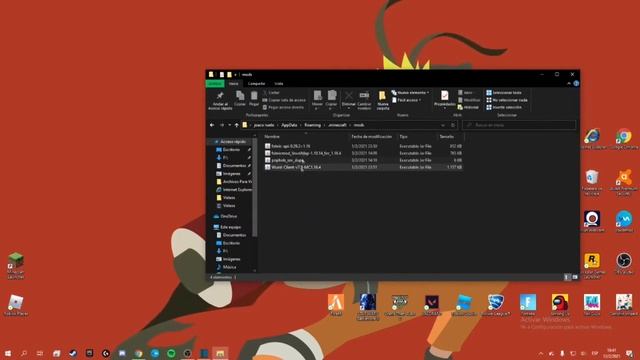Image resolution: width=640 pixels, height=360 pixels.
Task: Open Among Us desktop shortcut
Action: coord(560,305)
